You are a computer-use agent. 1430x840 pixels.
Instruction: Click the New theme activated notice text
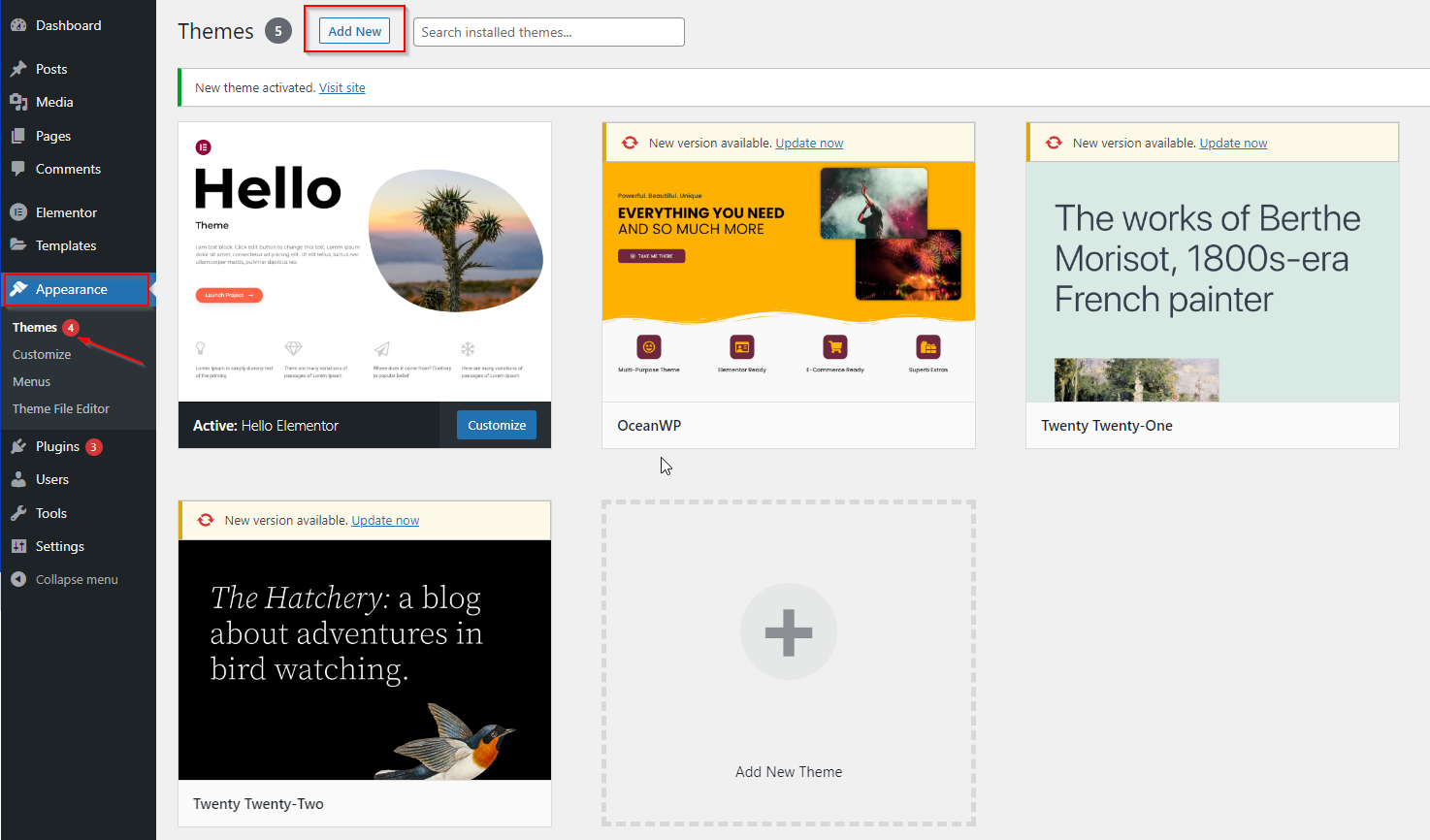(255, 87)
